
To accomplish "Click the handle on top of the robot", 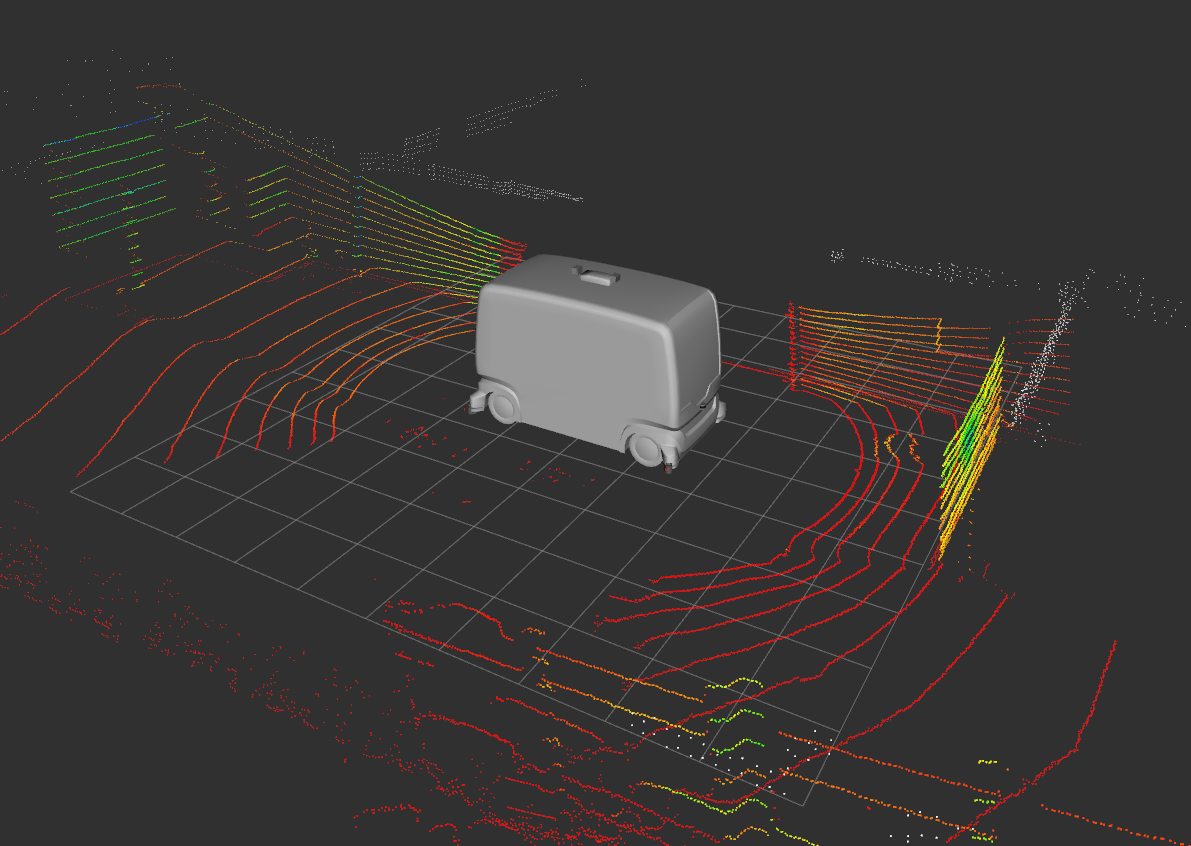I will (x=594, y=273).
